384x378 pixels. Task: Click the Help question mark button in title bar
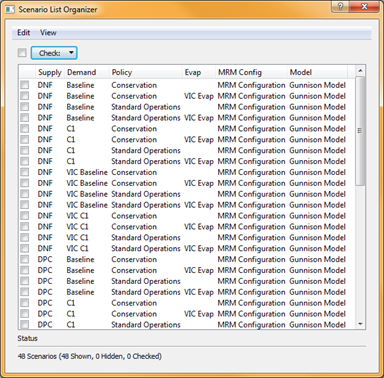(340, 6)
